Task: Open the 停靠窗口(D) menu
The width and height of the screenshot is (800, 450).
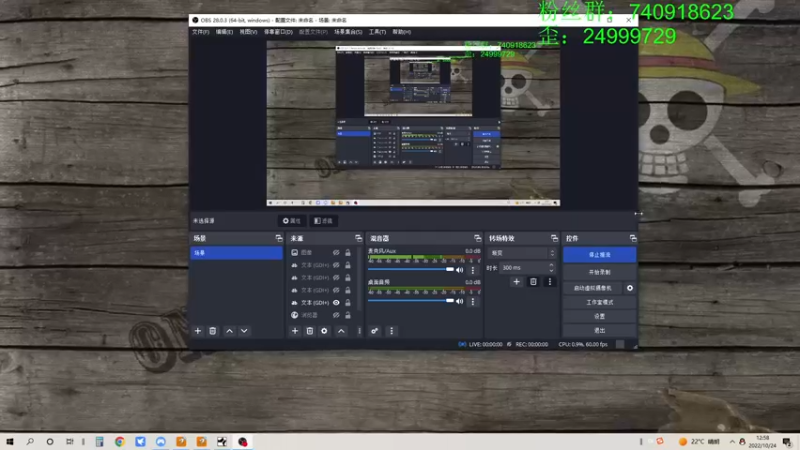Action: click(x=278, y=32)
